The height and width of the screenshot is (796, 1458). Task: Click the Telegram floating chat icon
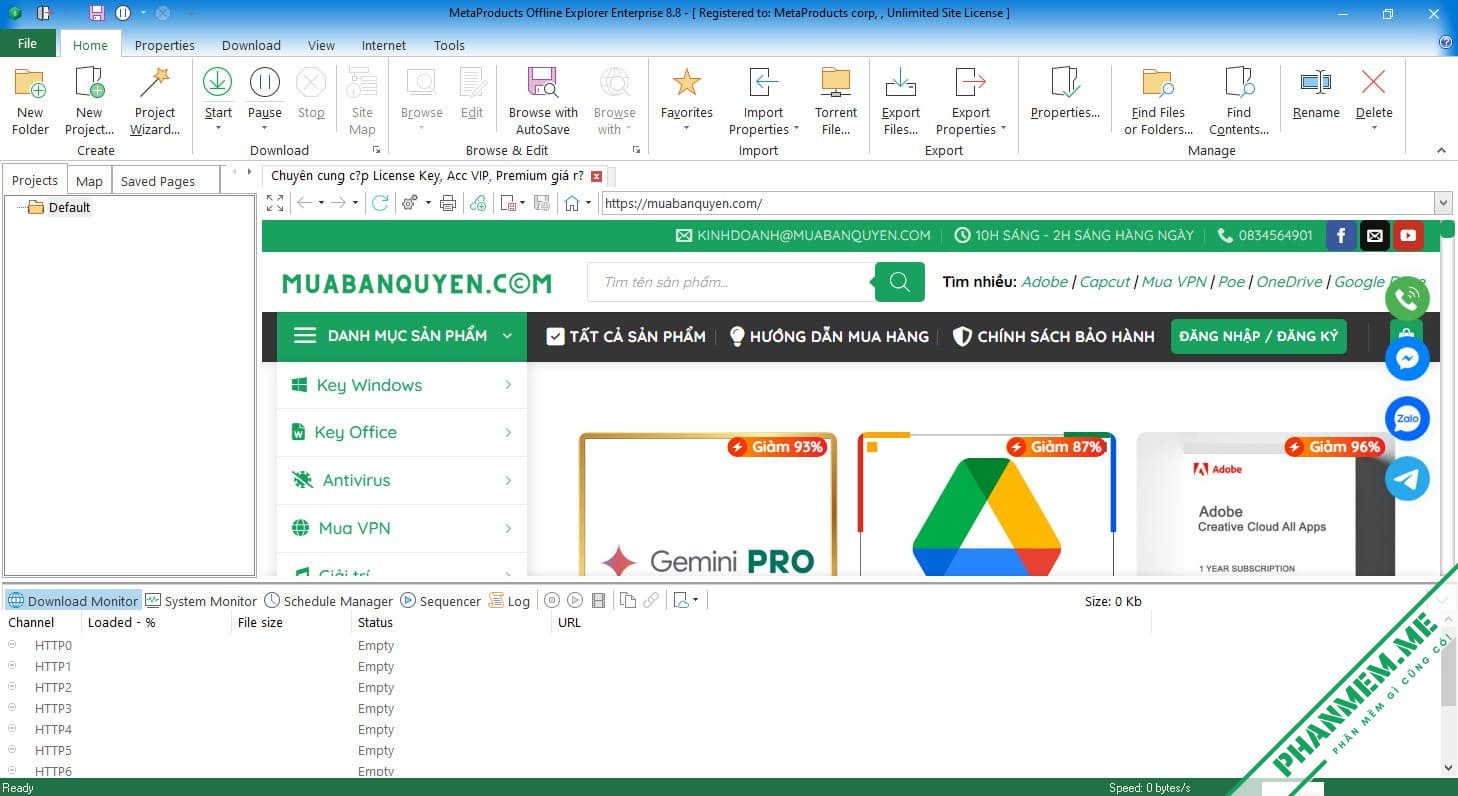(x=1407, y=479)
